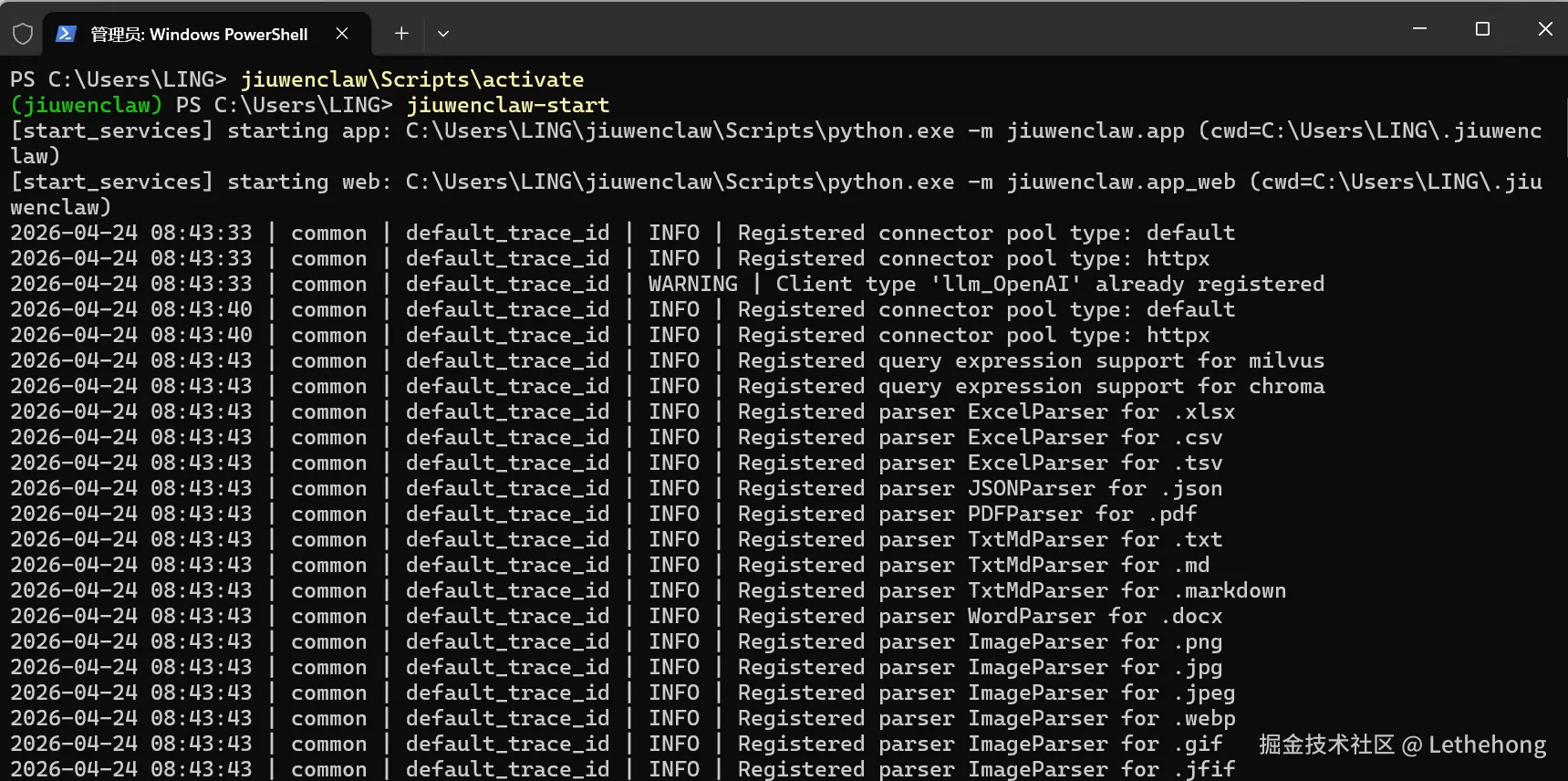Click the shield icon in the title bar
1568x781 pixels.
(23, 34)
